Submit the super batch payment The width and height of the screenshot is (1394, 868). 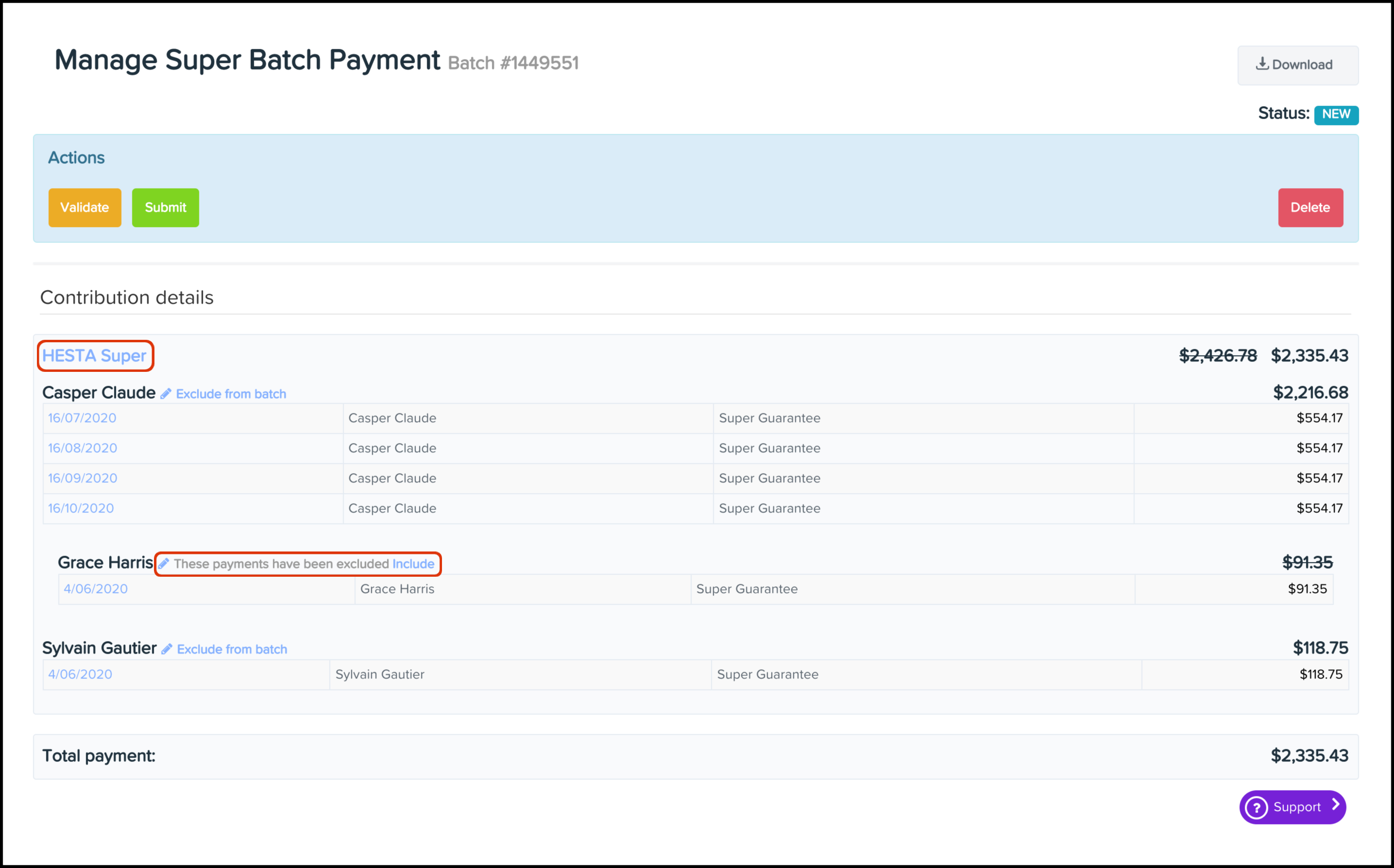click(x=166, y=208)
